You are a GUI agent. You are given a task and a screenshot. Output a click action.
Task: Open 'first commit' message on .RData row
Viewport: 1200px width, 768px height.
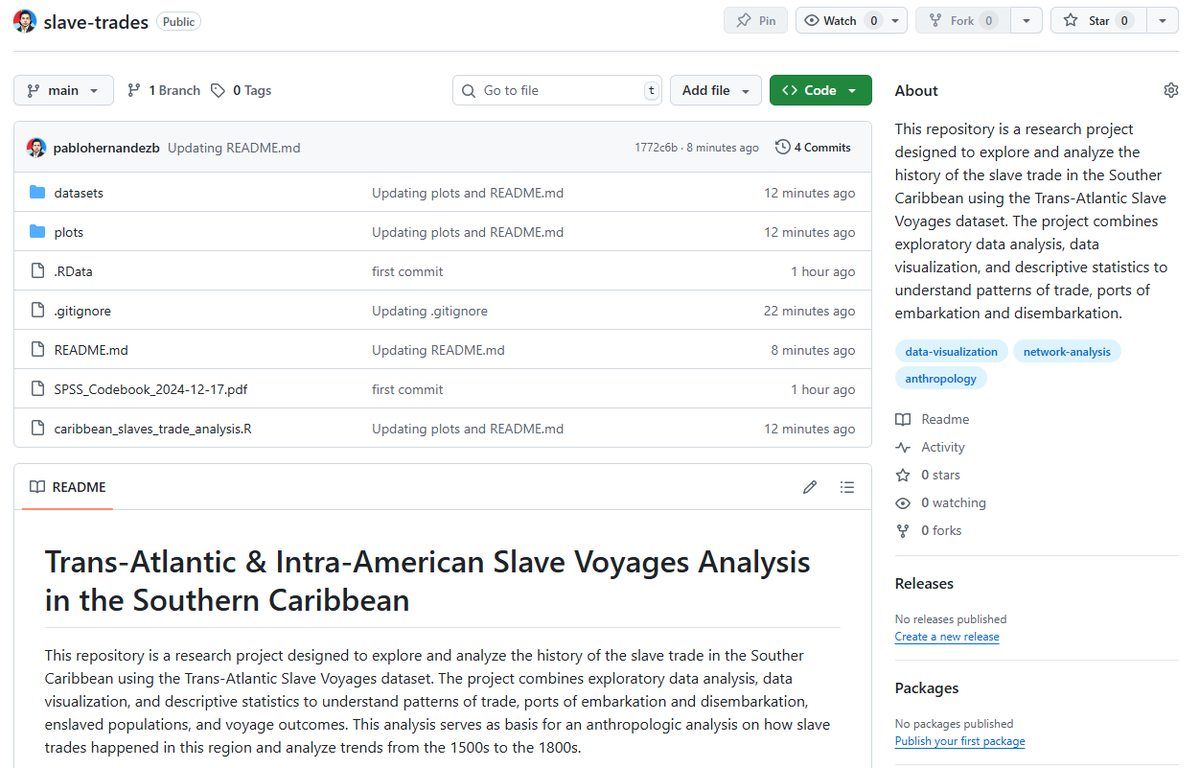click(x=407, y=271)
